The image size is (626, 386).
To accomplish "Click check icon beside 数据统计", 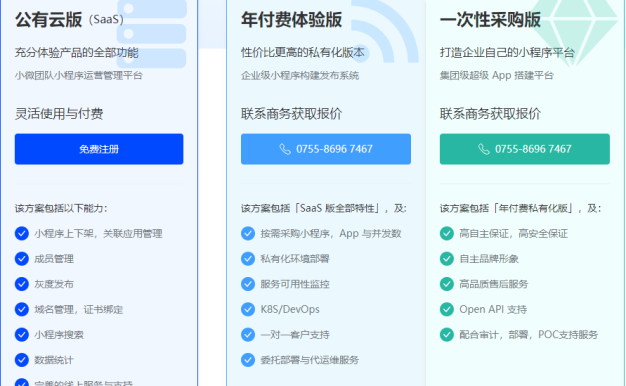I will click(22, 360).
